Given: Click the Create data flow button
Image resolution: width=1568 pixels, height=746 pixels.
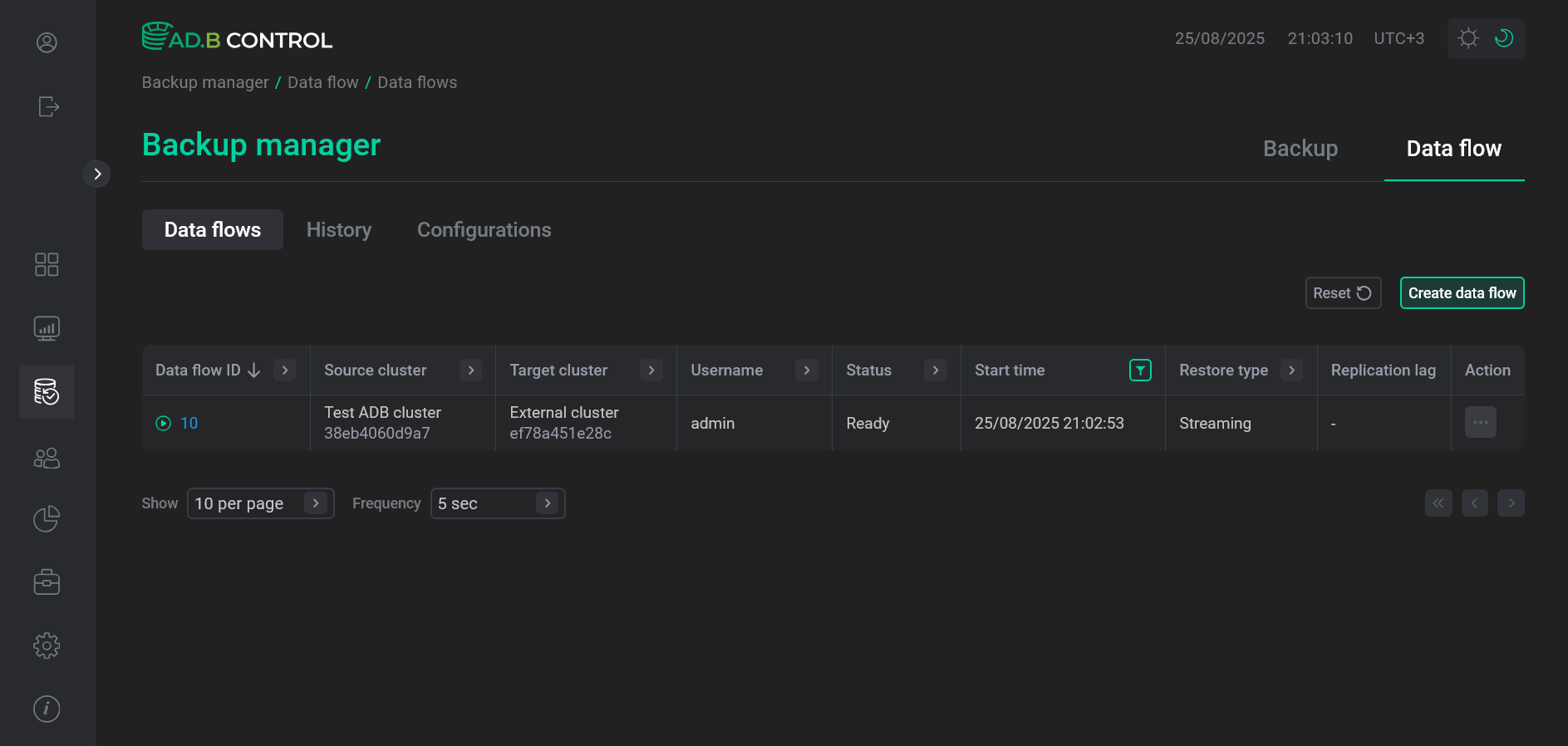Looking at the screenshot, I should point(1462,292).
